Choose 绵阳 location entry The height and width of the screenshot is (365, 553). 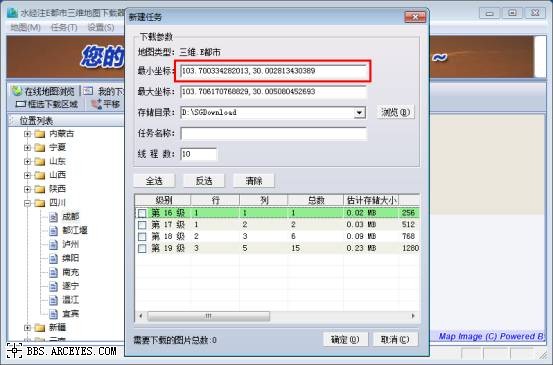coord(71,258)
